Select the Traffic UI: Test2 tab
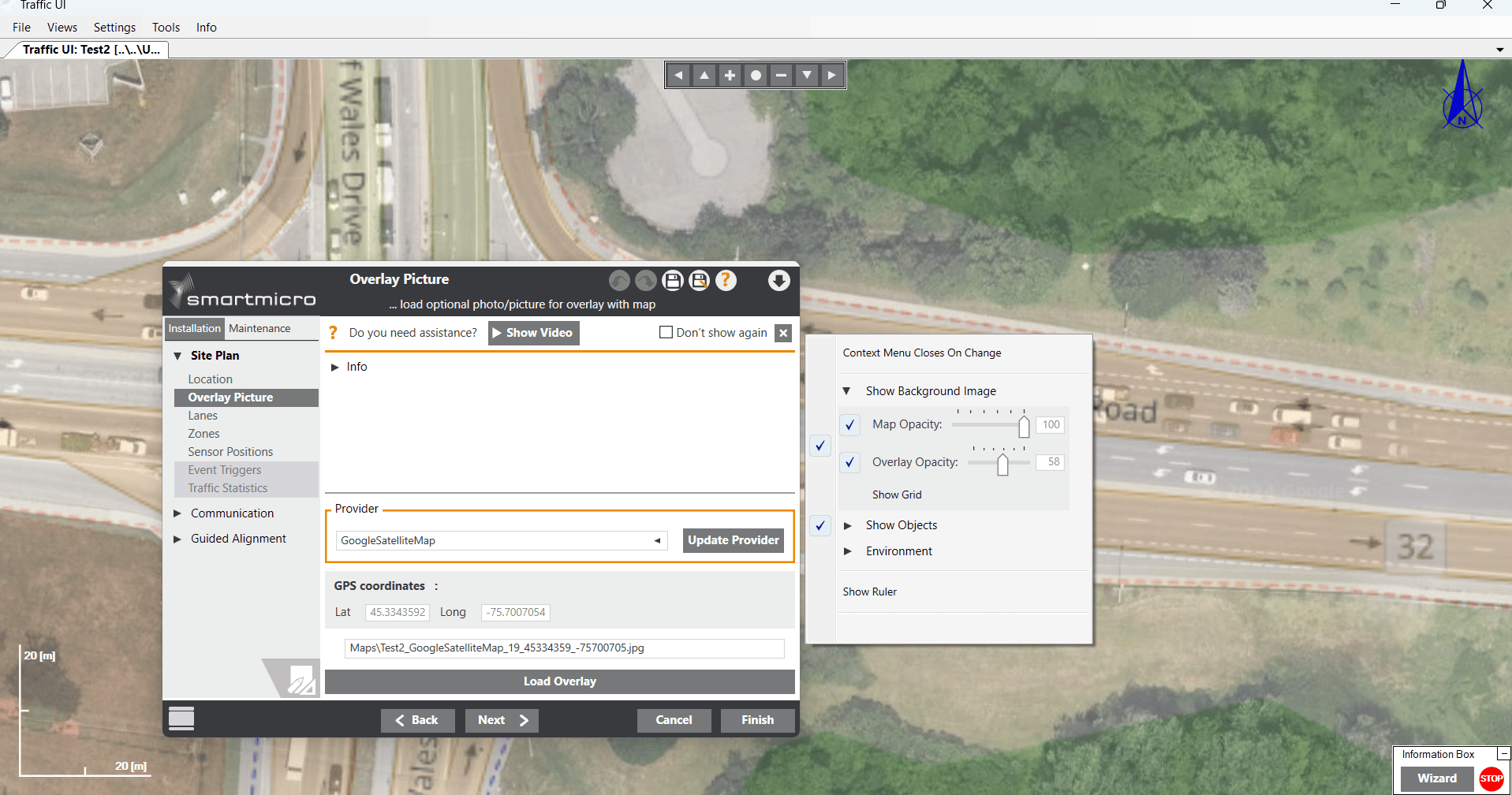 (91, 50)
